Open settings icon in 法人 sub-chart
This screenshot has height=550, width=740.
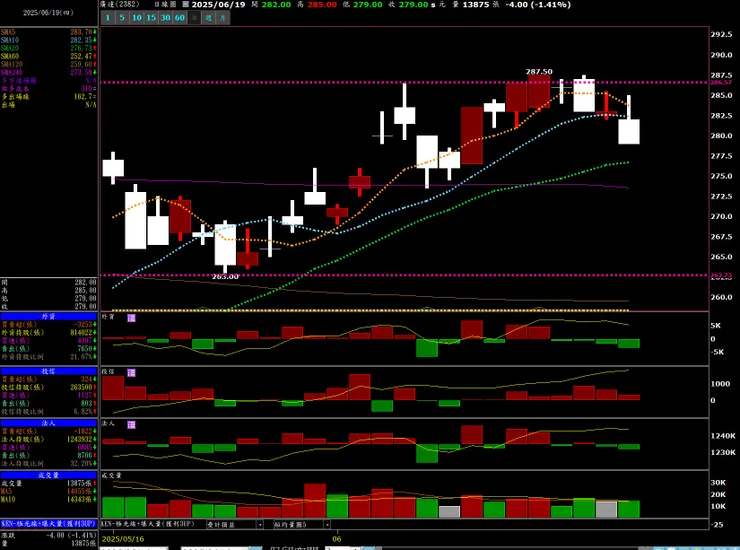132,425
